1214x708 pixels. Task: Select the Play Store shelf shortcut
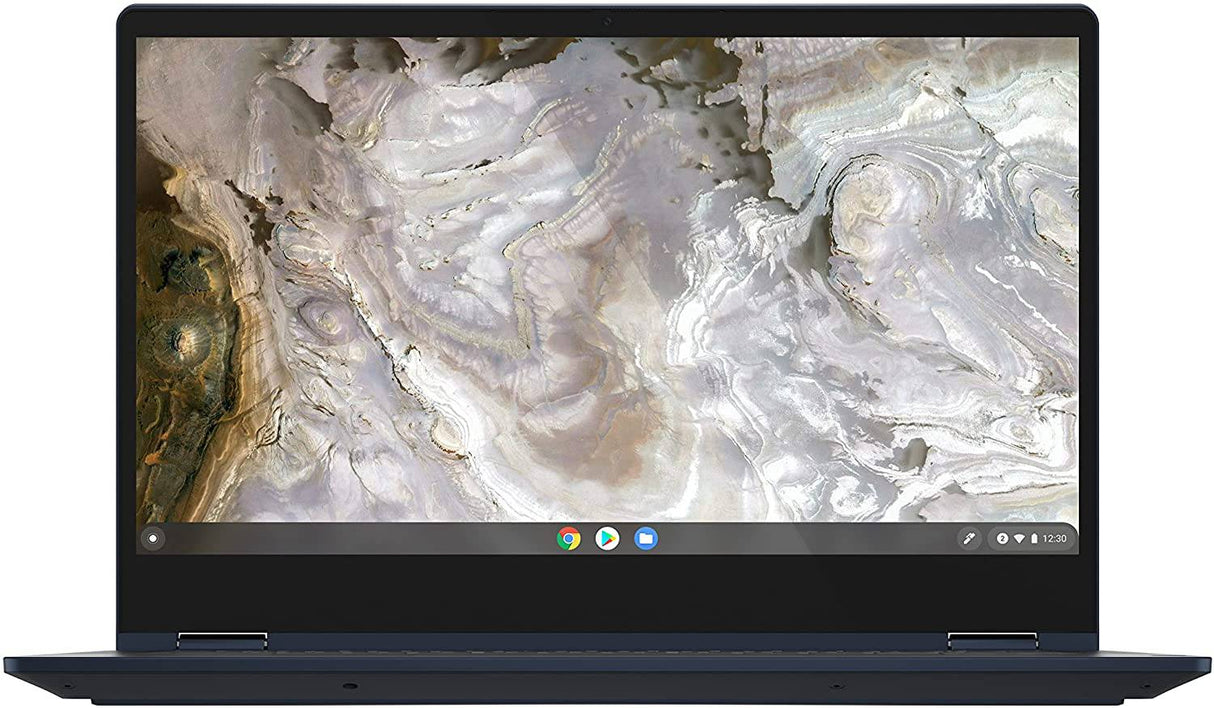[x=605, y=538]
